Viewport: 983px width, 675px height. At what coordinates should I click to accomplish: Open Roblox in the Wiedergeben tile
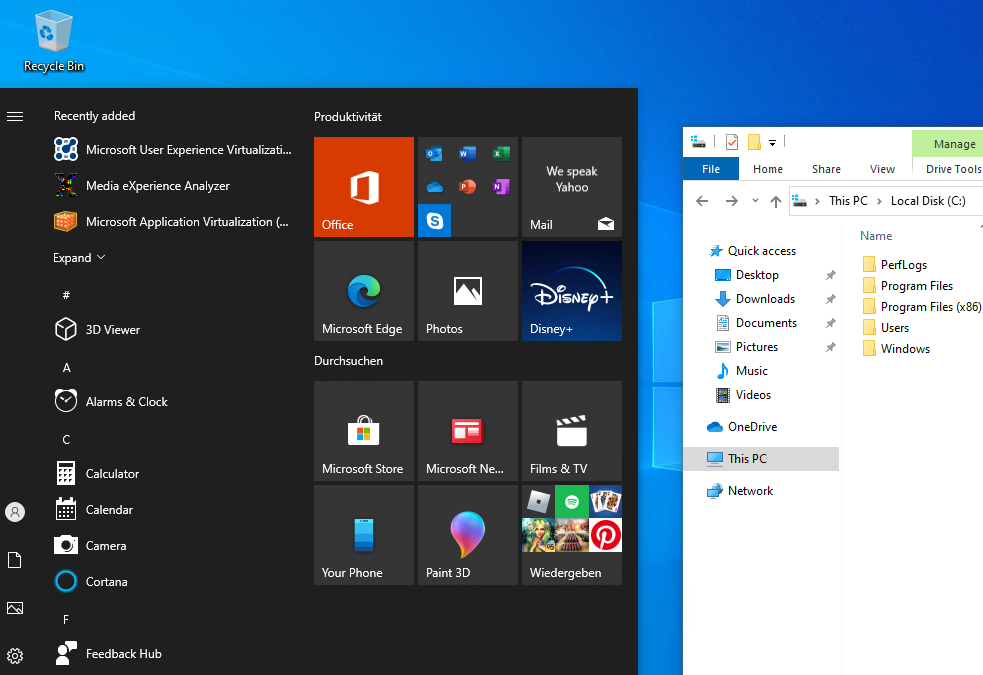pyautogui.click(x=539, y=501)
